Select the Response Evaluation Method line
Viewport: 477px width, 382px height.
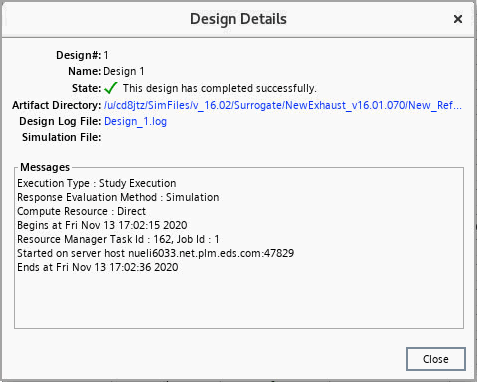pos(118,197)
